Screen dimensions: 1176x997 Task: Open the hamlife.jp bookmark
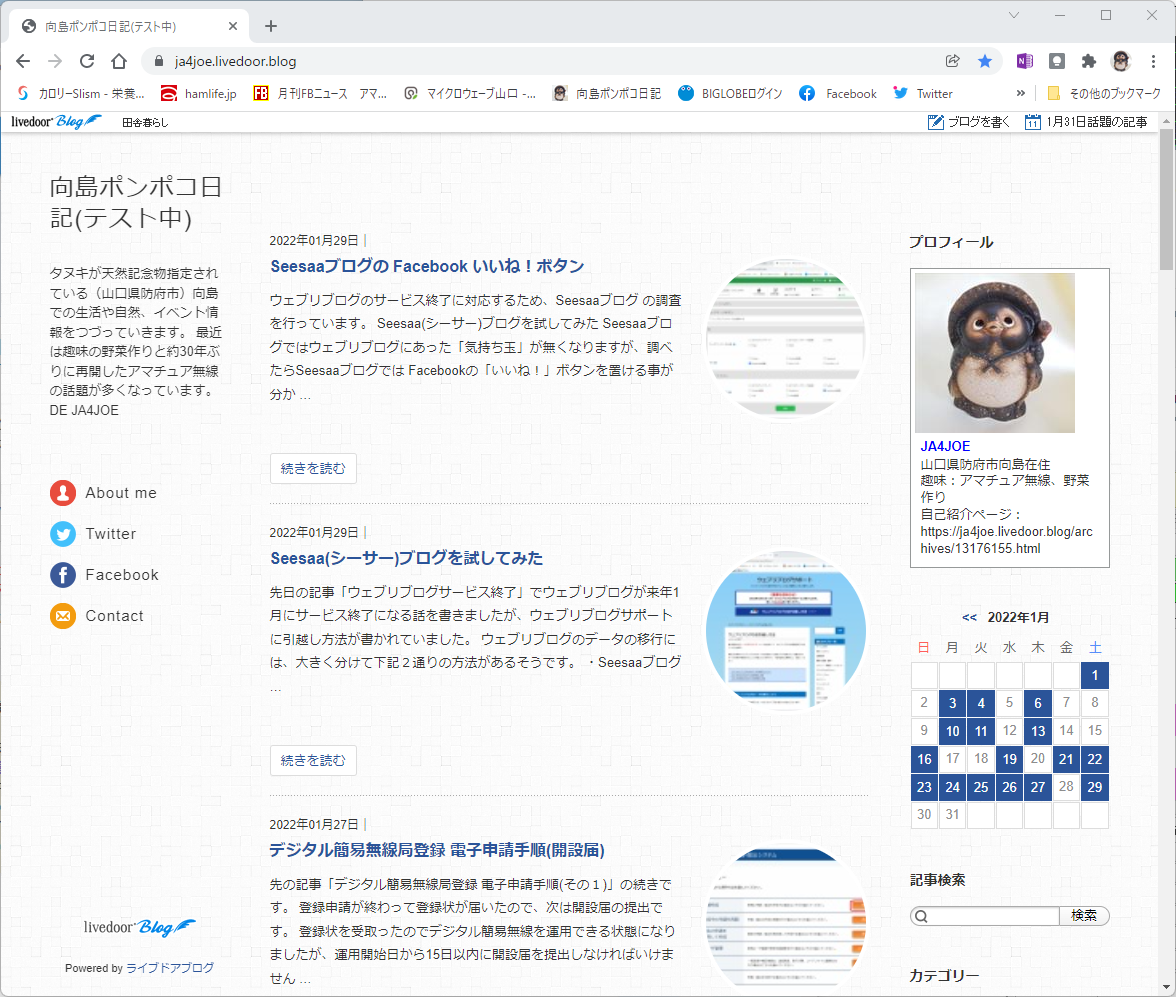tap(199, 94)
